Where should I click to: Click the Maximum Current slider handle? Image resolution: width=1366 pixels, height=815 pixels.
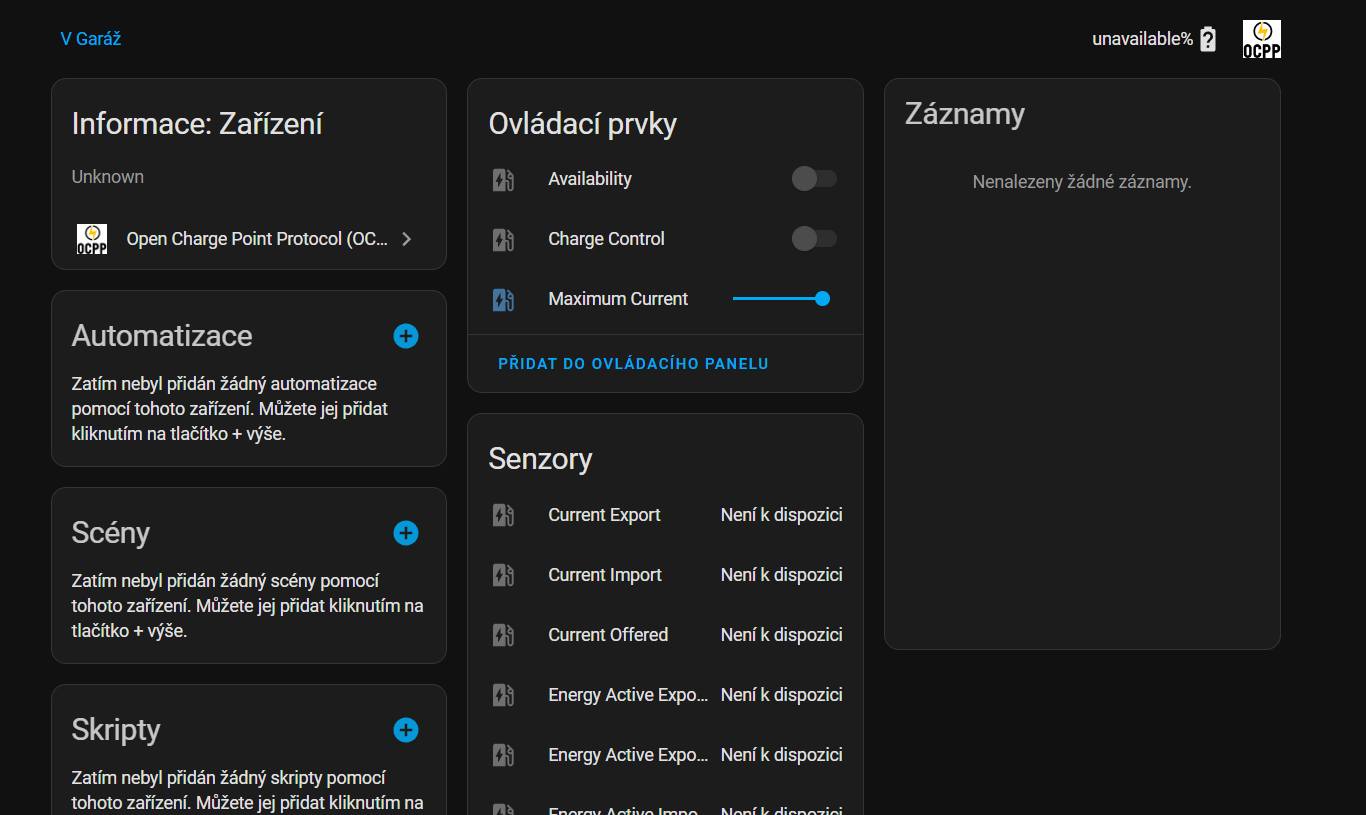click(822, 298)
